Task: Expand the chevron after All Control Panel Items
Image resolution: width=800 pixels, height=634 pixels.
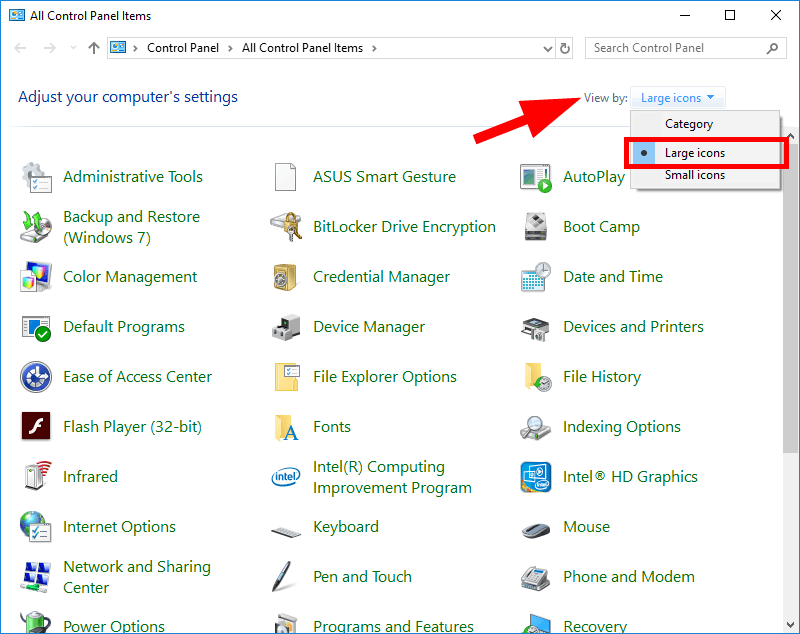Action: 374,48
